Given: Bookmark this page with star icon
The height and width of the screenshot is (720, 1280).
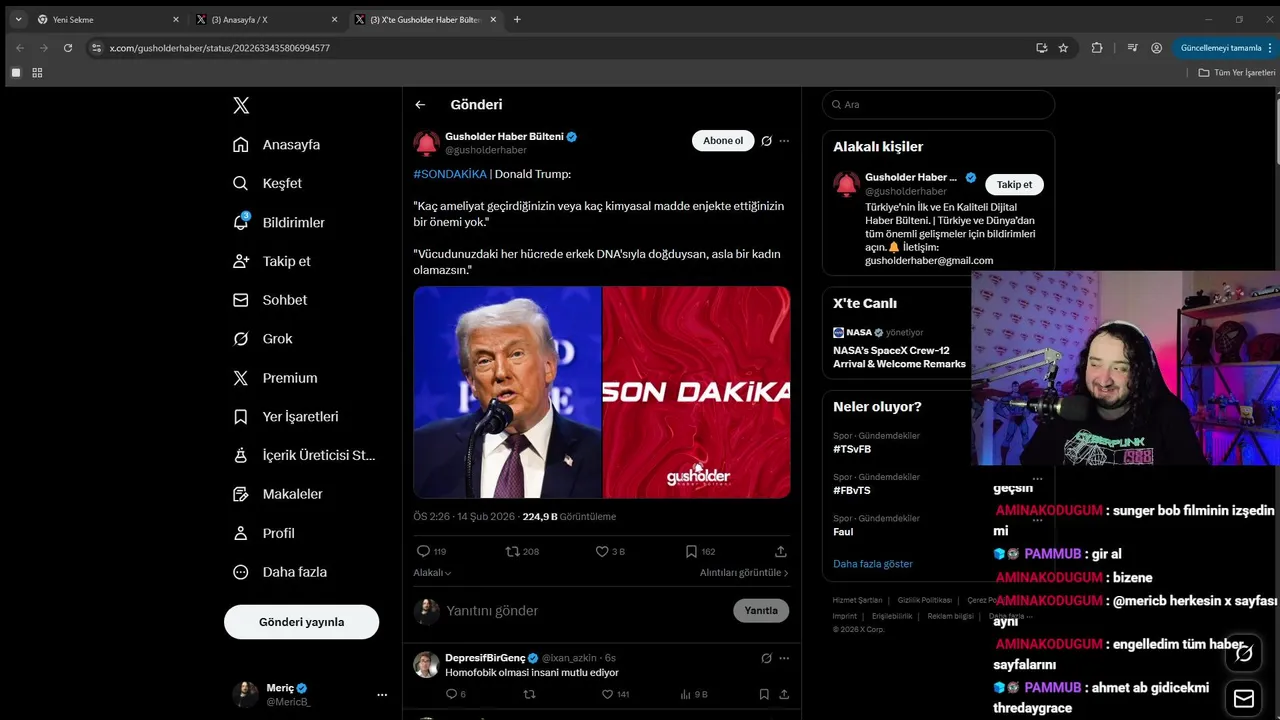Looking at the screenshot, I should tap(1063, 48).
